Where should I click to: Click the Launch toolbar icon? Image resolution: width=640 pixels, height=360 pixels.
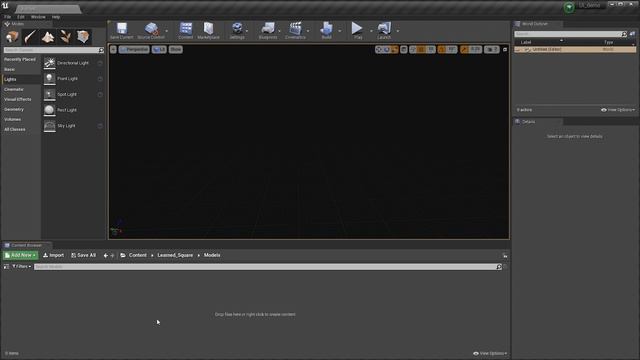click(384, 29)
